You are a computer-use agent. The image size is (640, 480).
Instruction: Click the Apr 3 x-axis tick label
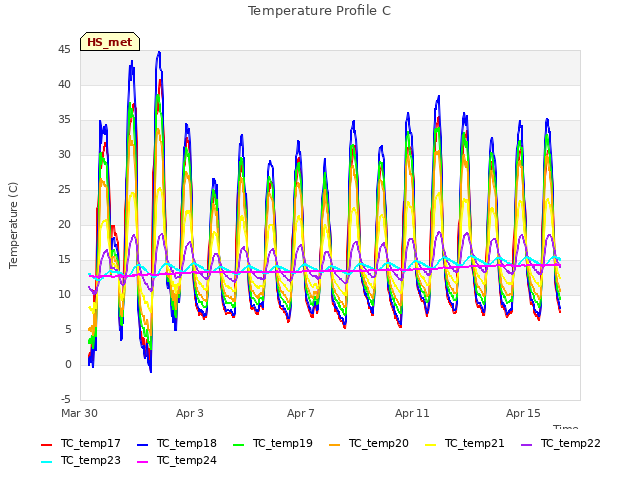click(190, 413)
